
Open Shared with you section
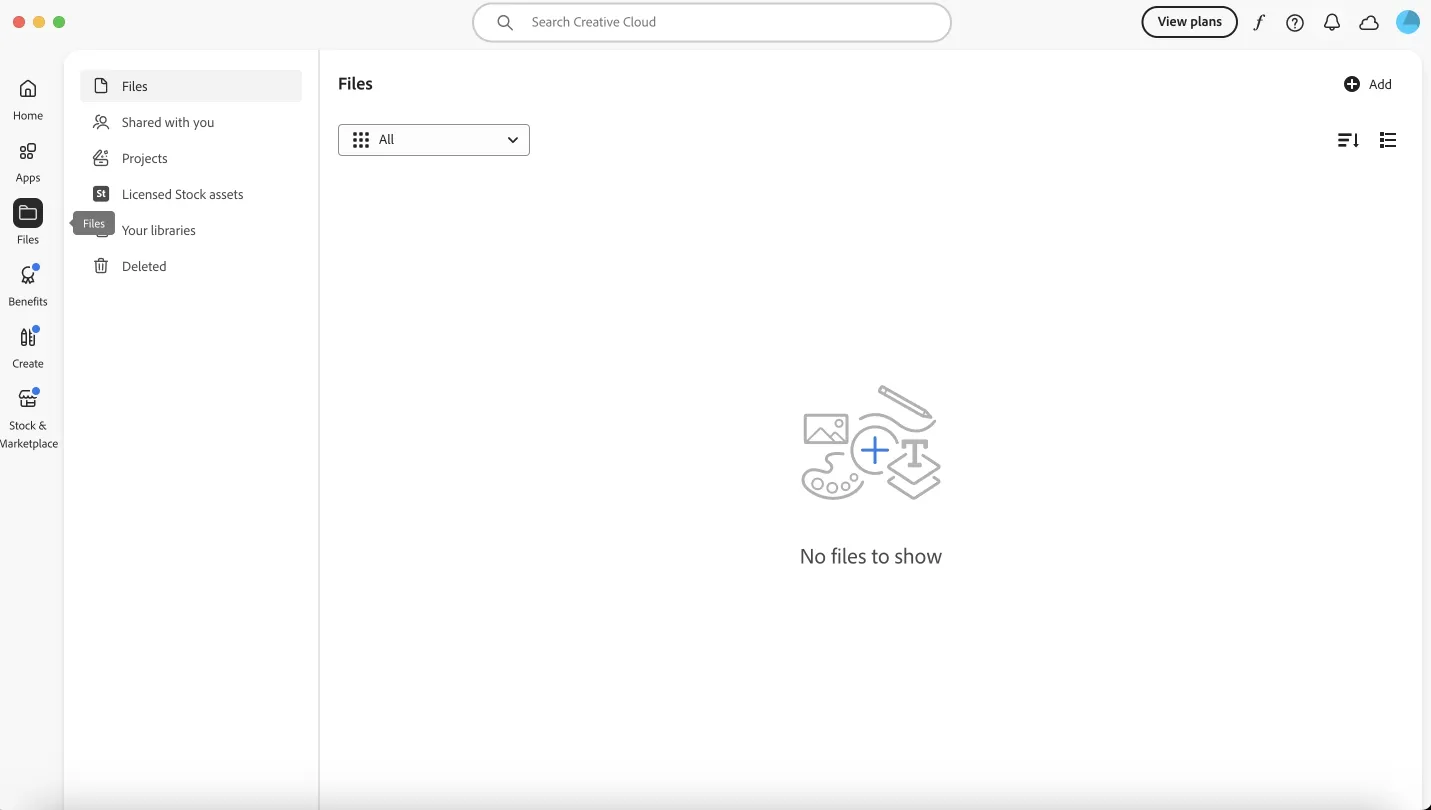166,122
